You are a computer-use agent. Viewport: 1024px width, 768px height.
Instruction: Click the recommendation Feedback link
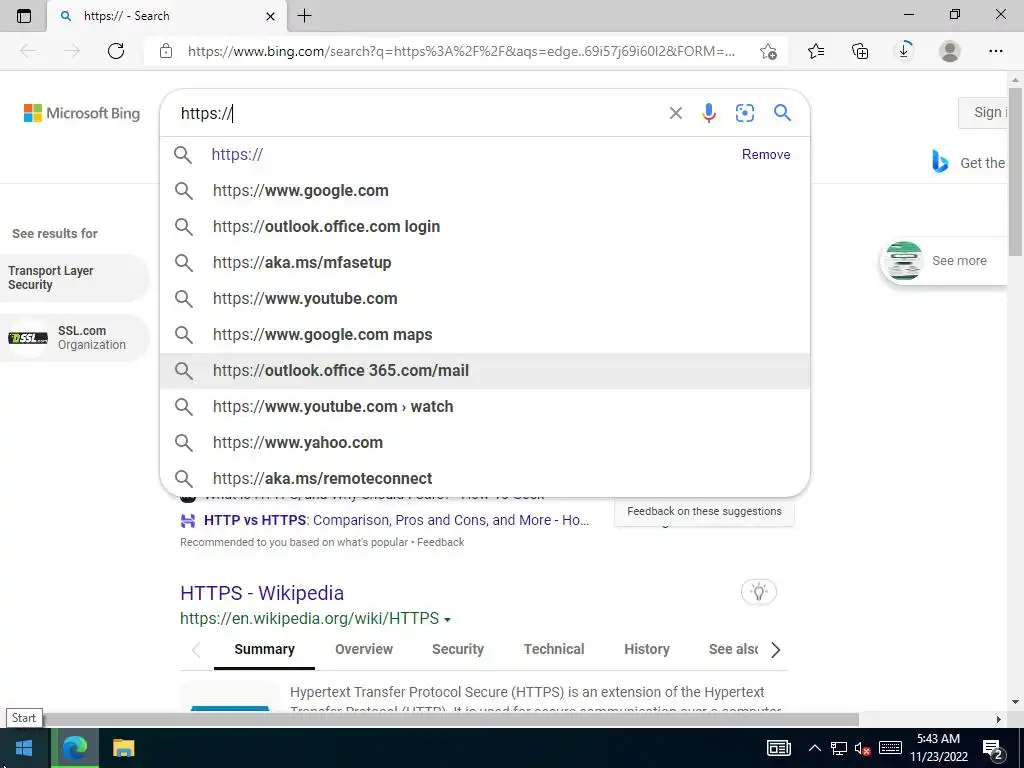click(441, 542)
